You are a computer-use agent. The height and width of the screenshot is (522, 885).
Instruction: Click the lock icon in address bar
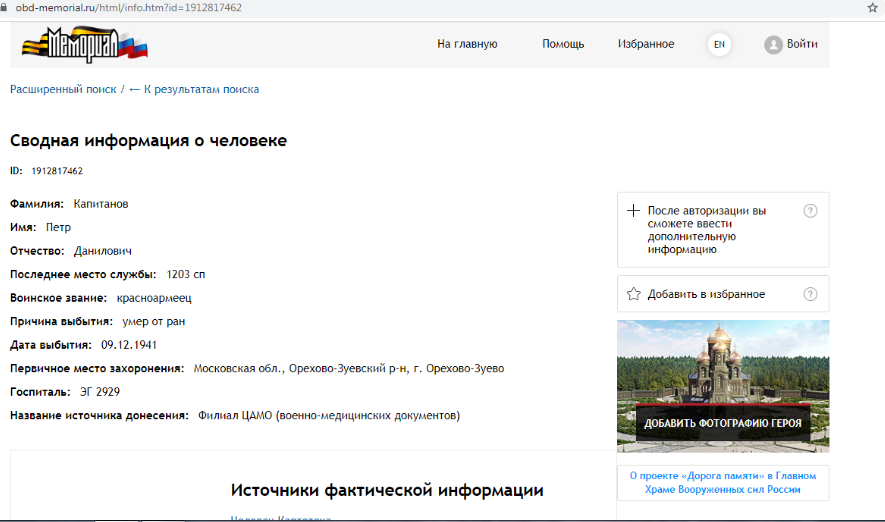point(4,8)
